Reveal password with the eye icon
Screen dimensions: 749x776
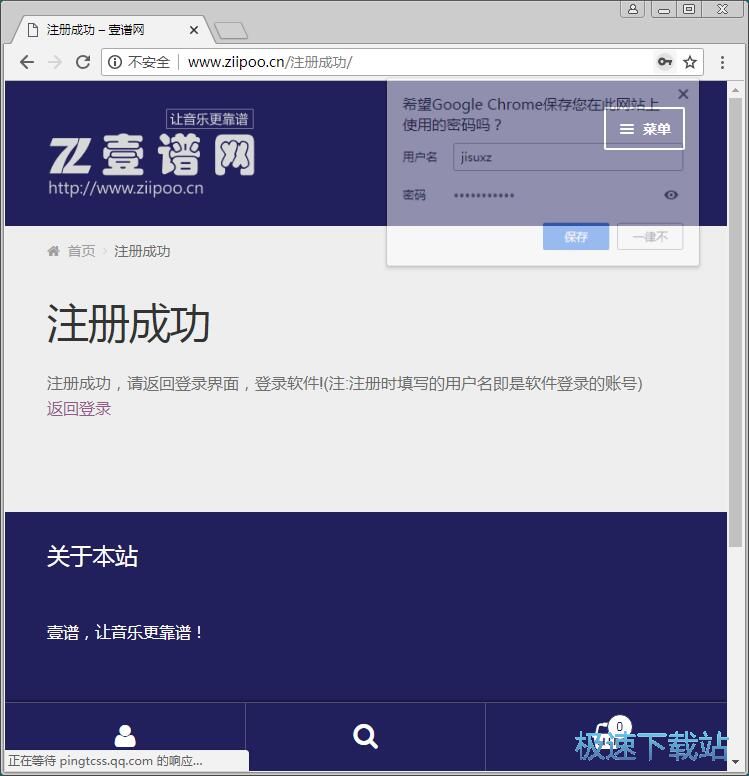click(x=671, y=195)
